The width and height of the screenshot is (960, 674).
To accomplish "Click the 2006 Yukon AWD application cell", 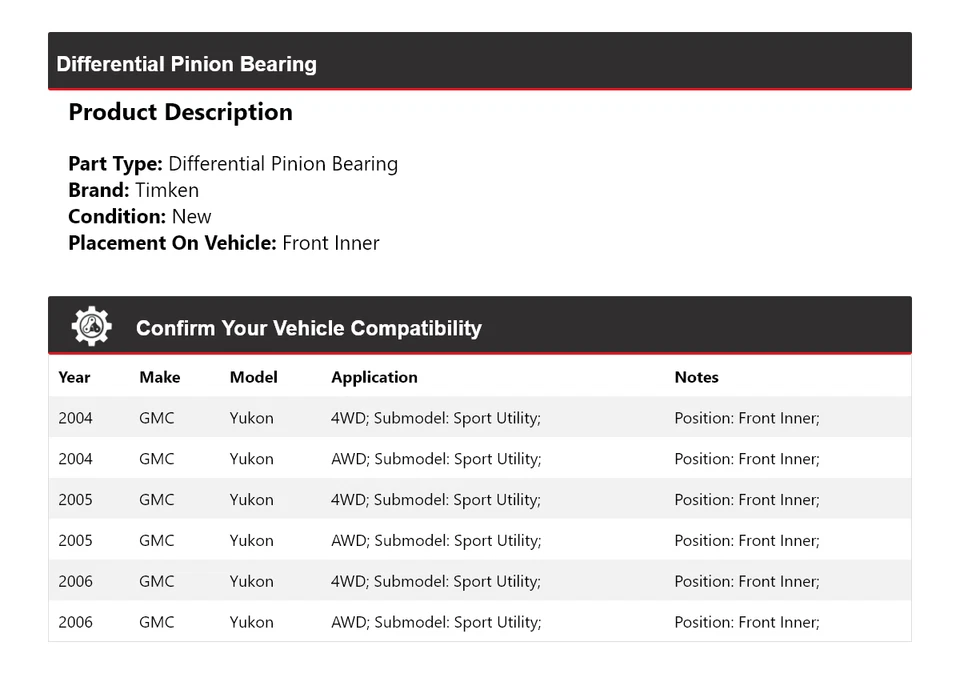I will pyautogui.click(x=436, y=622).
